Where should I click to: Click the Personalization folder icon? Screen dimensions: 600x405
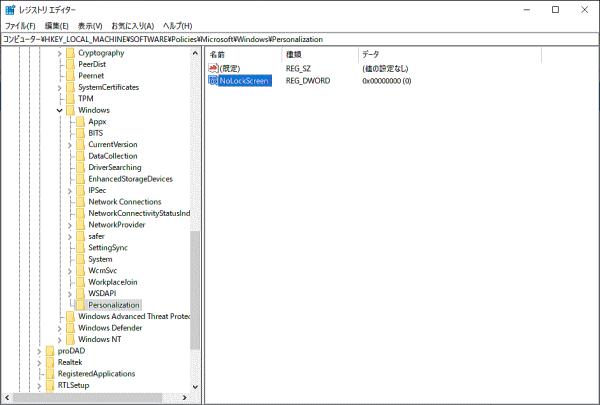point(80,305)
